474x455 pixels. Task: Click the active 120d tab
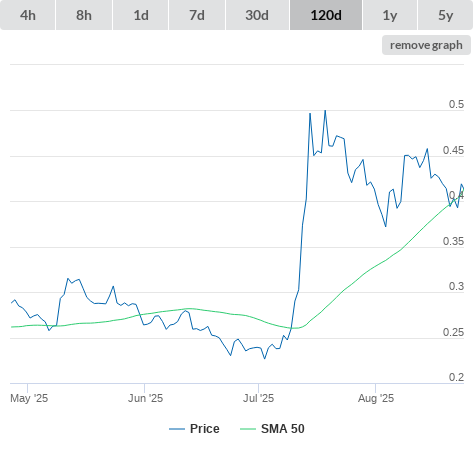tap(326, 15)
